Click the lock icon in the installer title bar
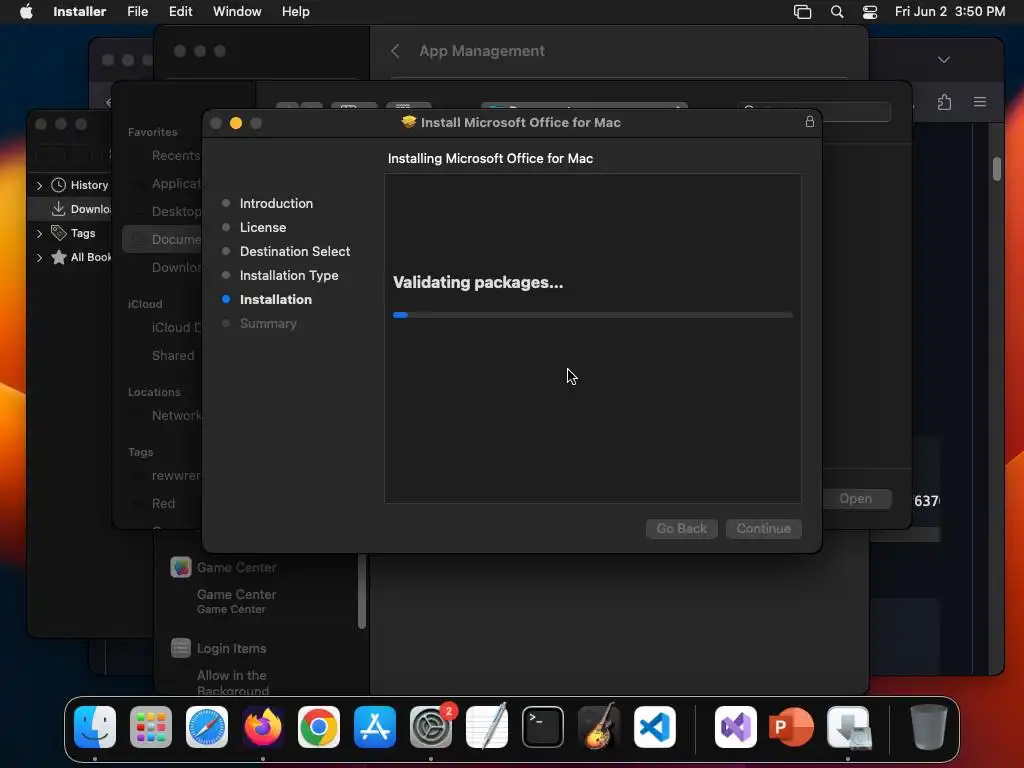The width and height of the screenshot is (1024, 768). (810, 121)
